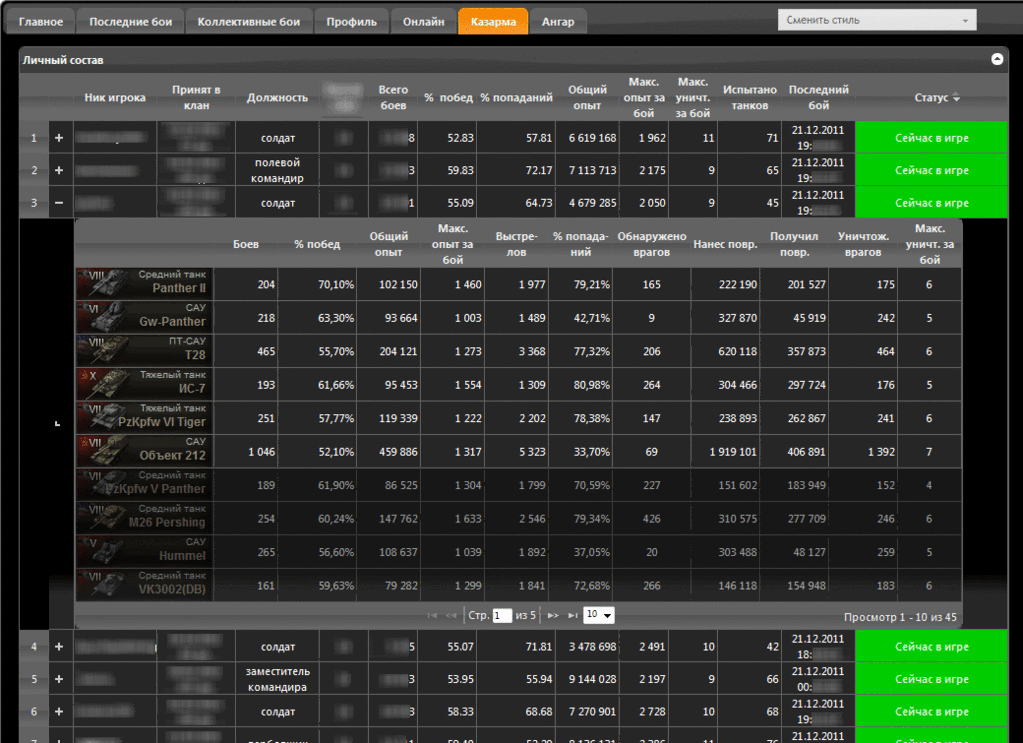This screenshot has height=743, width=1023.
Task: Jump to last page of tanks
Action: click(572, 615)
